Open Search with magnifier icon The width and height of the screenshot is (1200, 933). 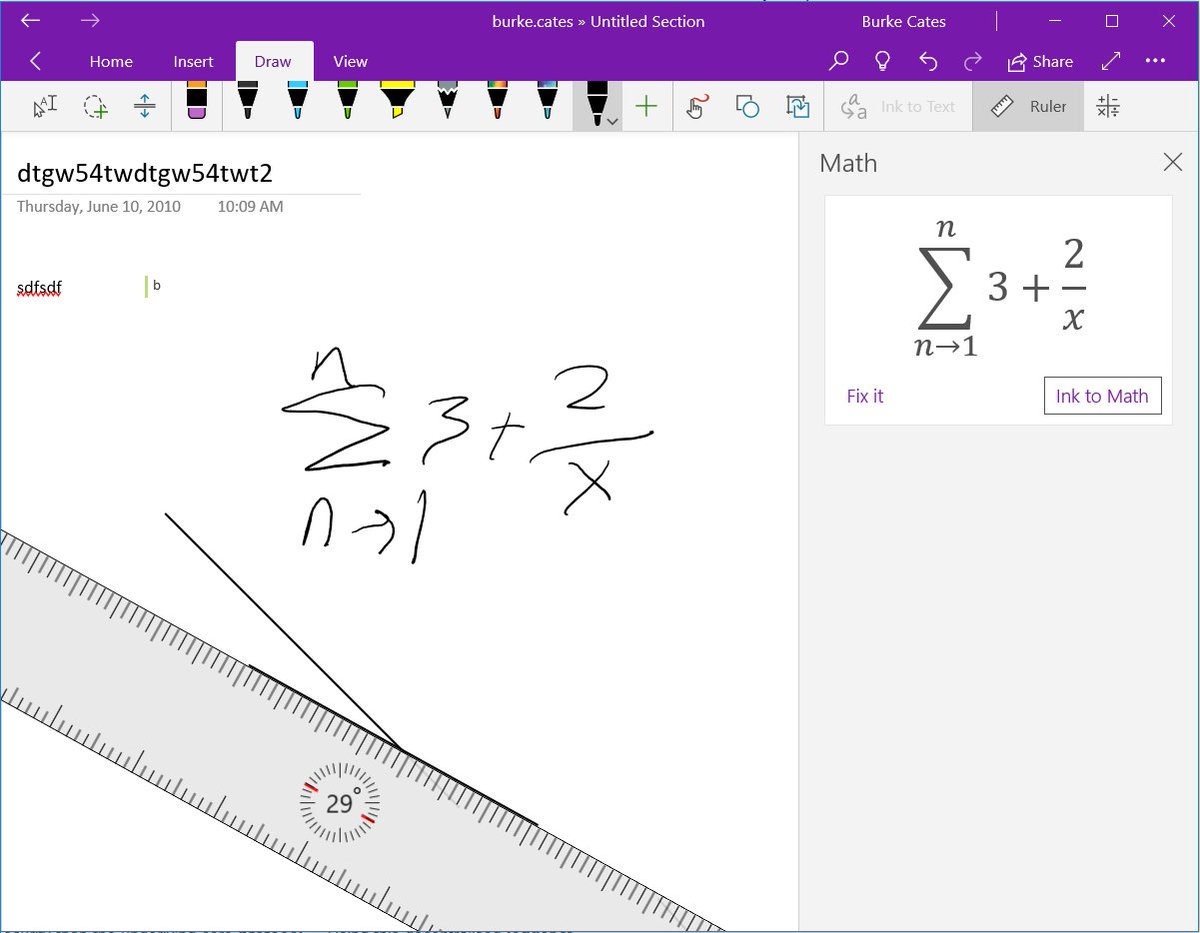[x=839, y=61]
